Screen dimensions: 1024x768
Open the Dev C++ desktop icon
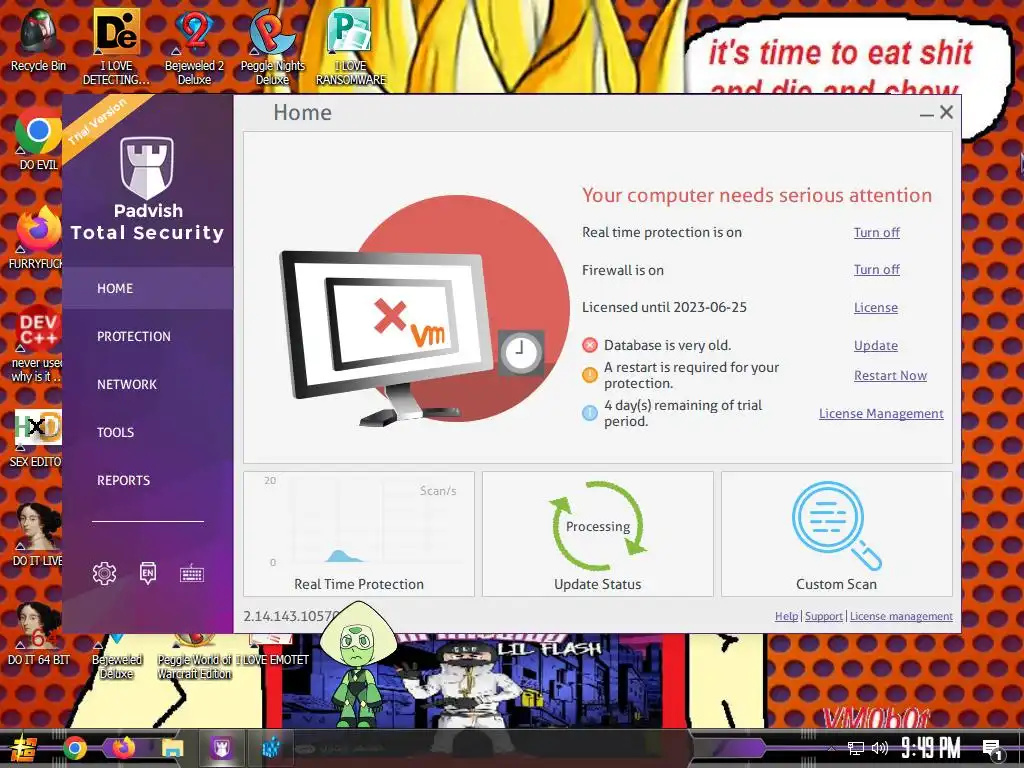click(x=38, y=343)
